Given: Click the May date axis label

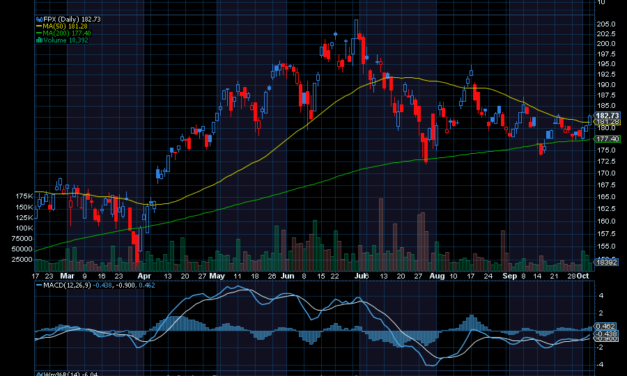Looking at the screenshot, I should coord(217,276).
